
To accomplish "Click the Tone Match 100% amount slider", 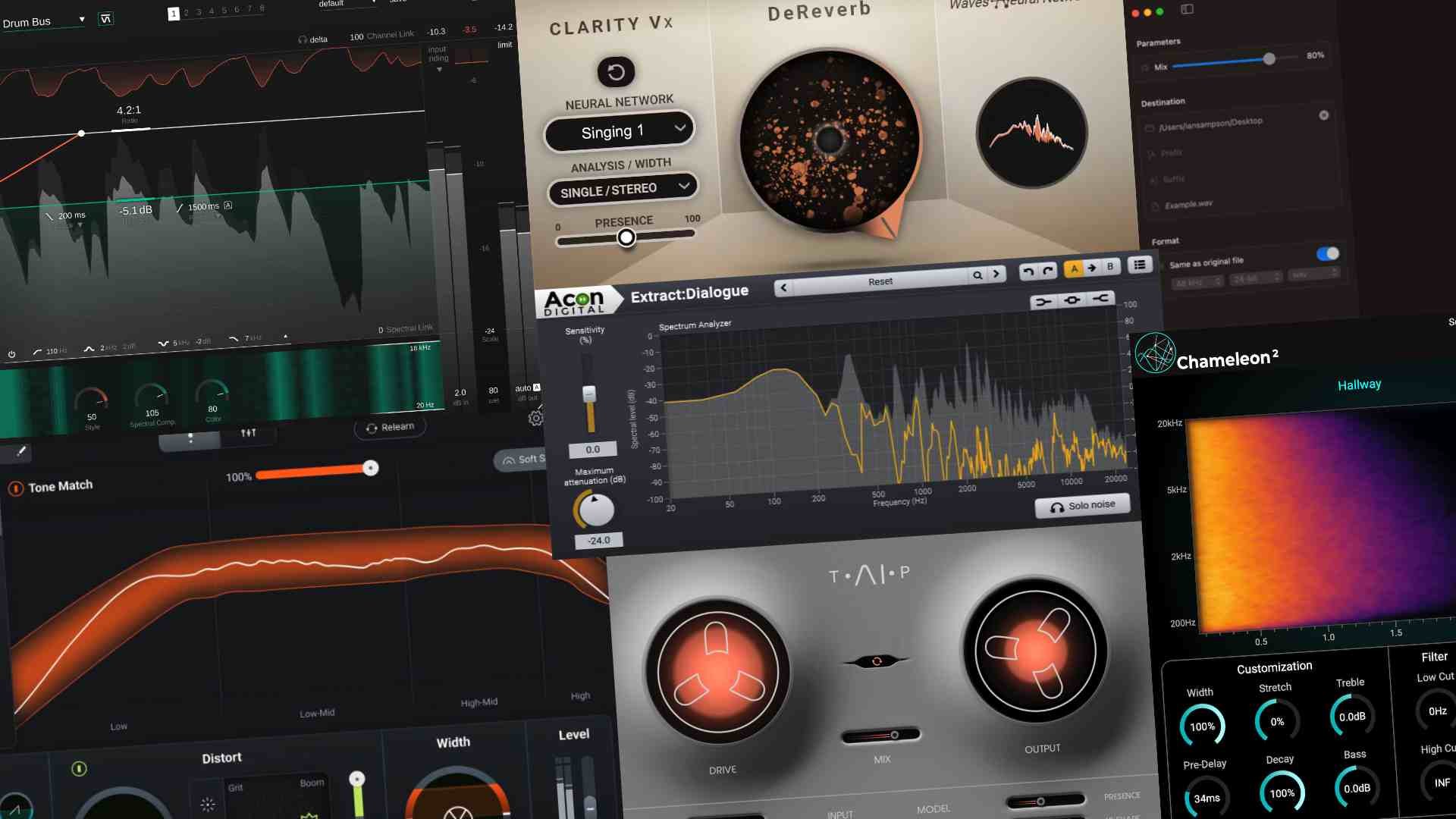I will 317,472.
